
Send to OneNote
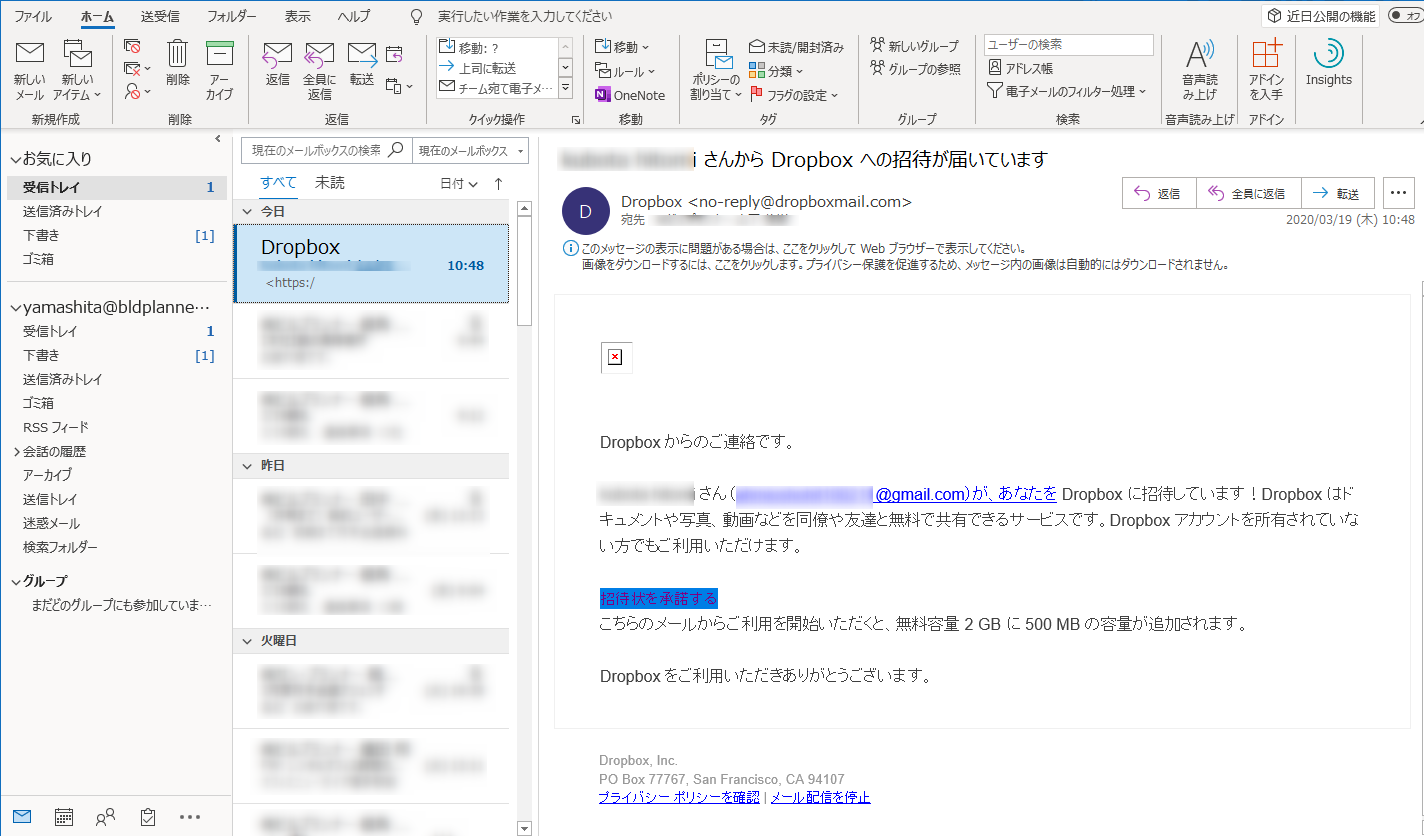point(630,95)
